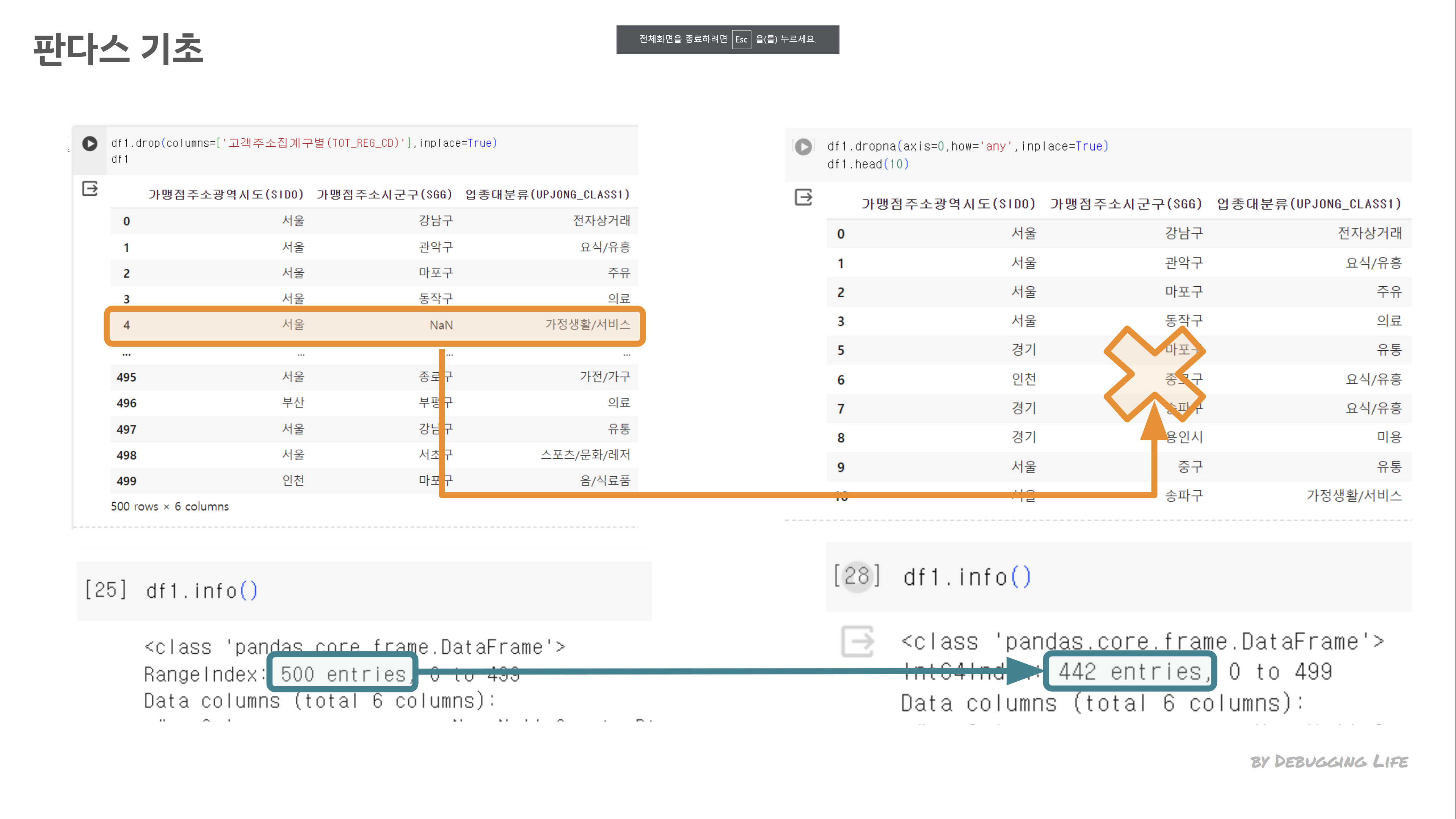The width and height of the screenshot is (1456, 819).
Task: Click 인천 in right table row 6
Action: (1024, 379)
